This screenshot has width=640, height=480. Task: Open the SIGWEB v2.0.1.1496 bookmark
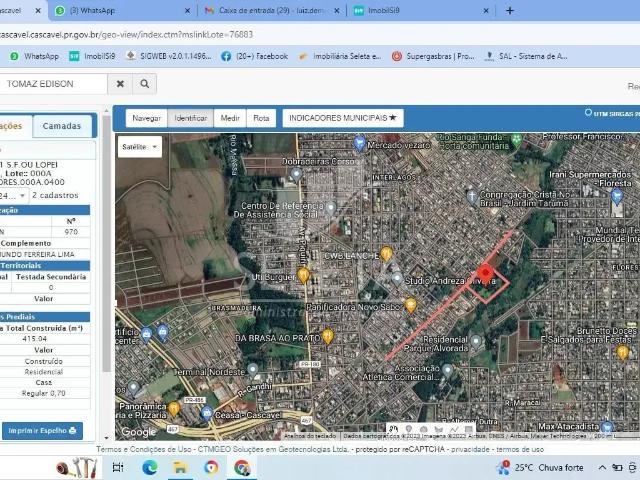pyautogui.click(x=169, y=56)
